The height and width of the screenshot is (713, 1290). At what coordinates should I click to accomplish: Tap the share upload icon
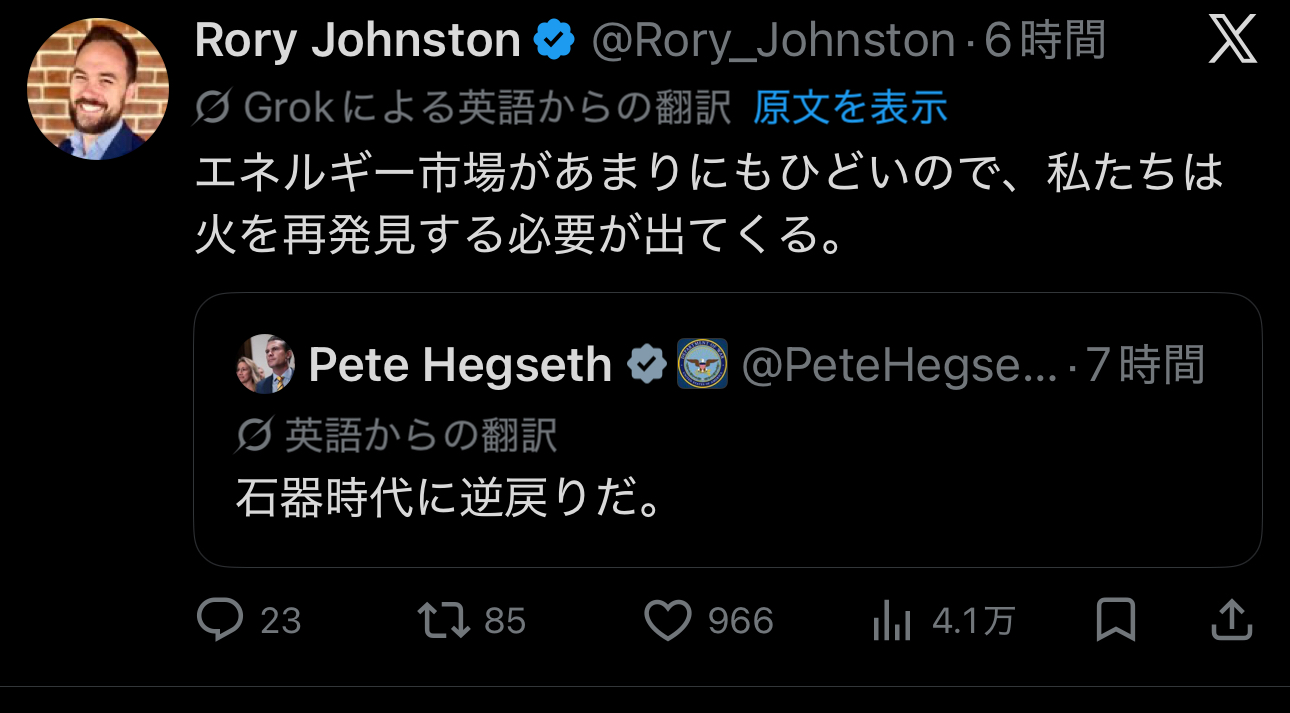pyautogui.click(x=1231, y=621)
